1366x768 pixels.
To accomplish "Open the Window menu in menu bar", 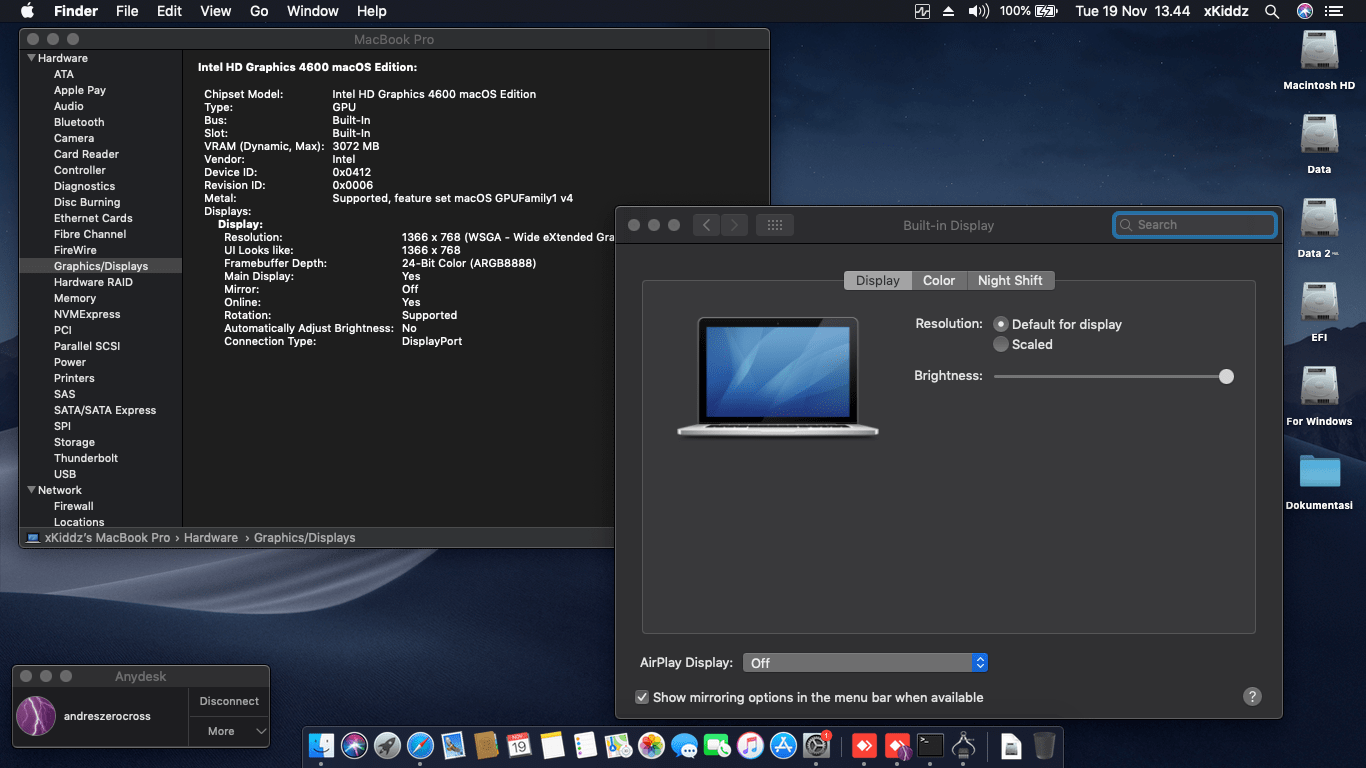I will tap(312, 11).
